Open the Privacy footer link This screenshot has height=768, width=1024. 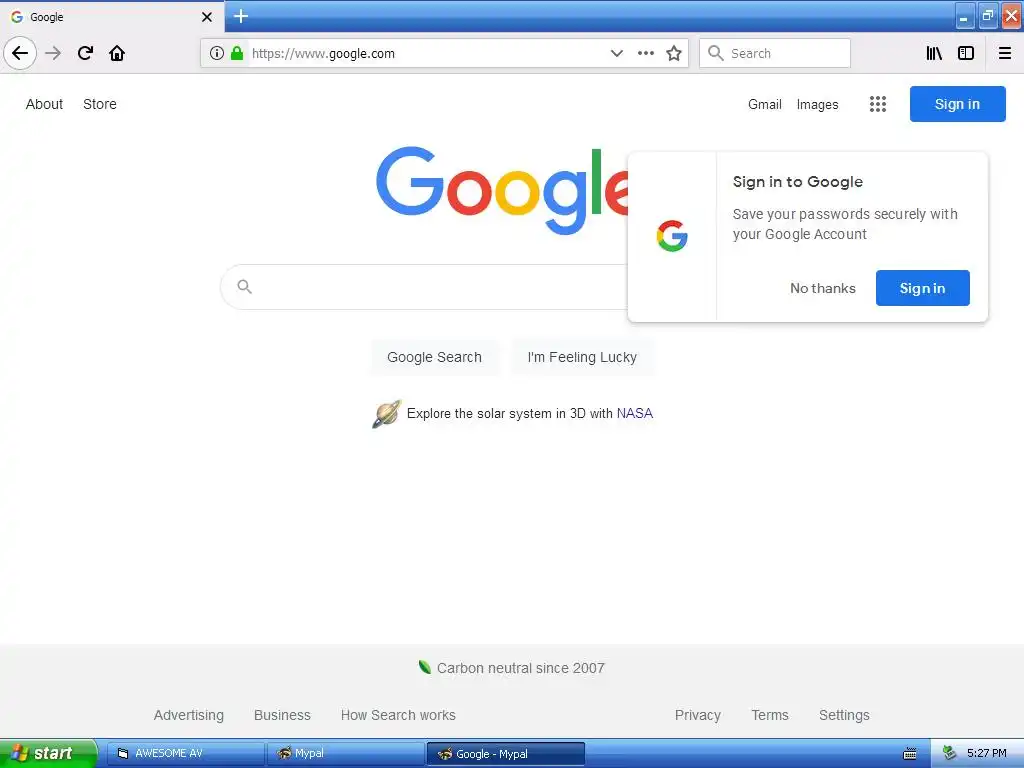pyautogui.click(x=697, y=715)
